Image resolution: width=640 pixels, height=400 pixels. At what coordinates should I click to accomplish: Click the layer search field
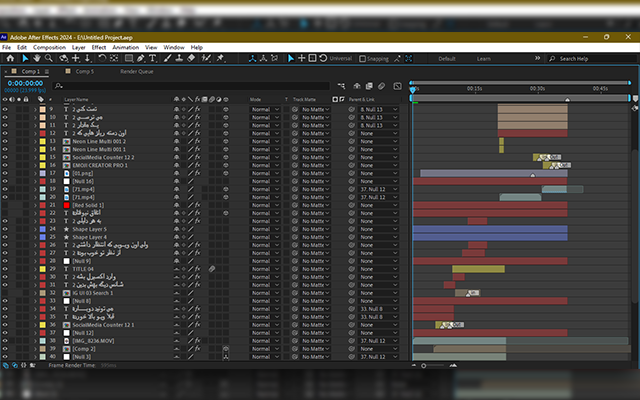191,86
